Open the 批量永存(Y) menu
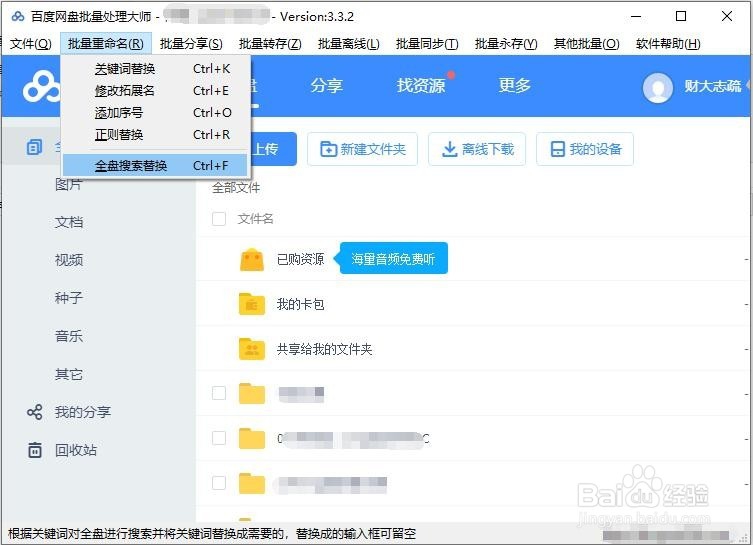Image resolution: width=753 pixels, height=545 pixels. pyautogui.click(x=506, y=44)
